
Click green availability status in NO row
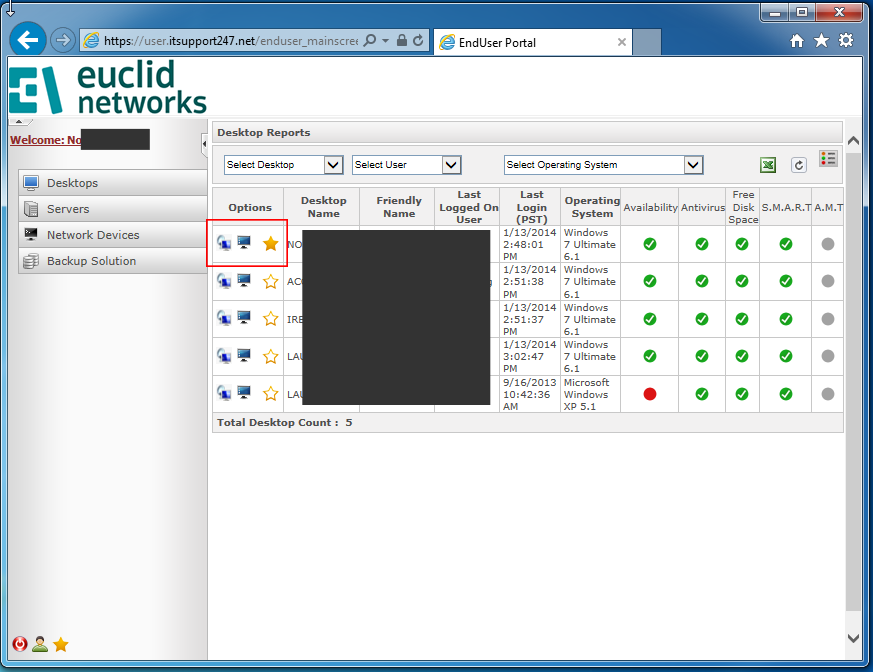[x=650, y=244]
